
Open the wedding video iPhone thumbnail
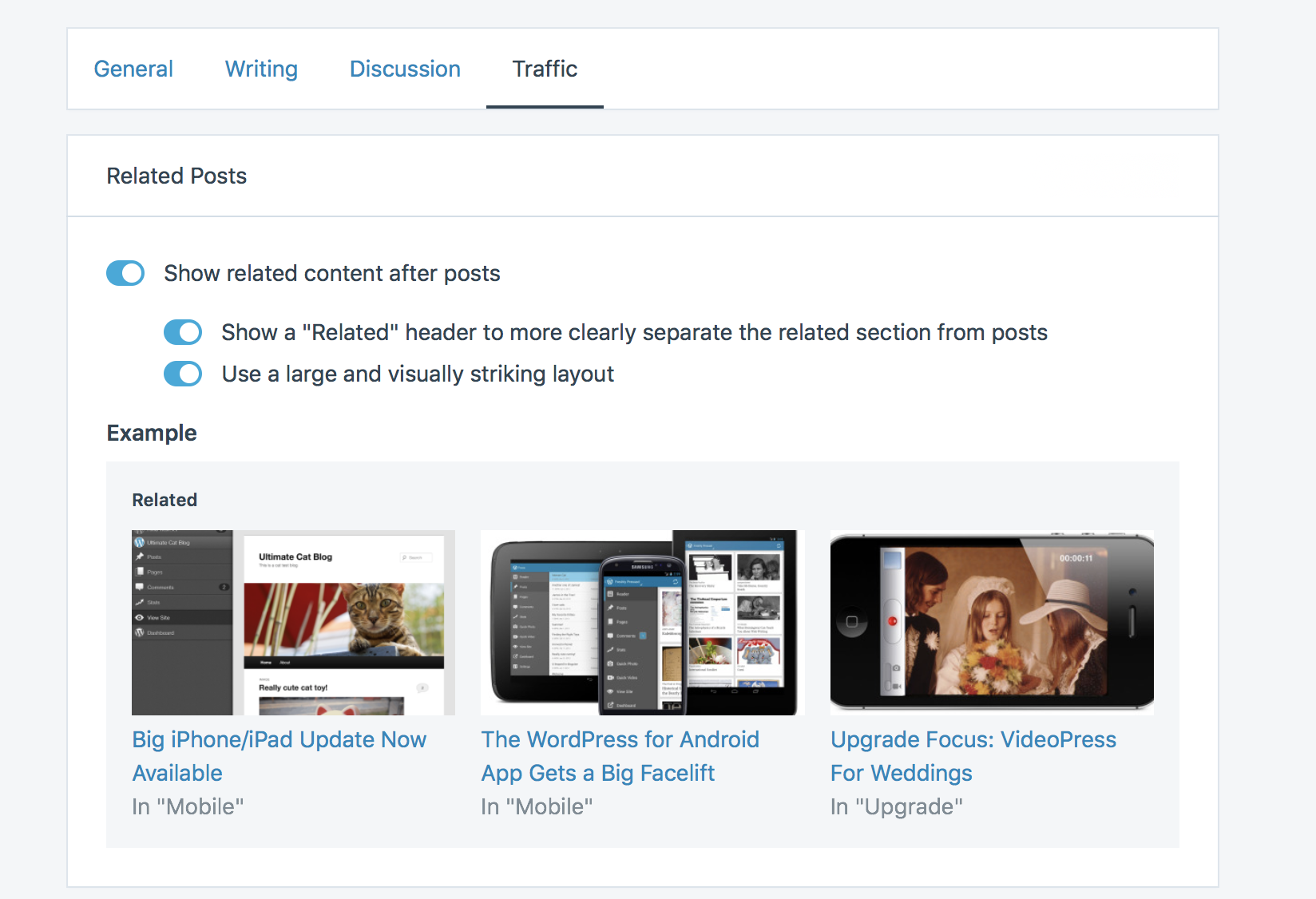click(992, 623)
